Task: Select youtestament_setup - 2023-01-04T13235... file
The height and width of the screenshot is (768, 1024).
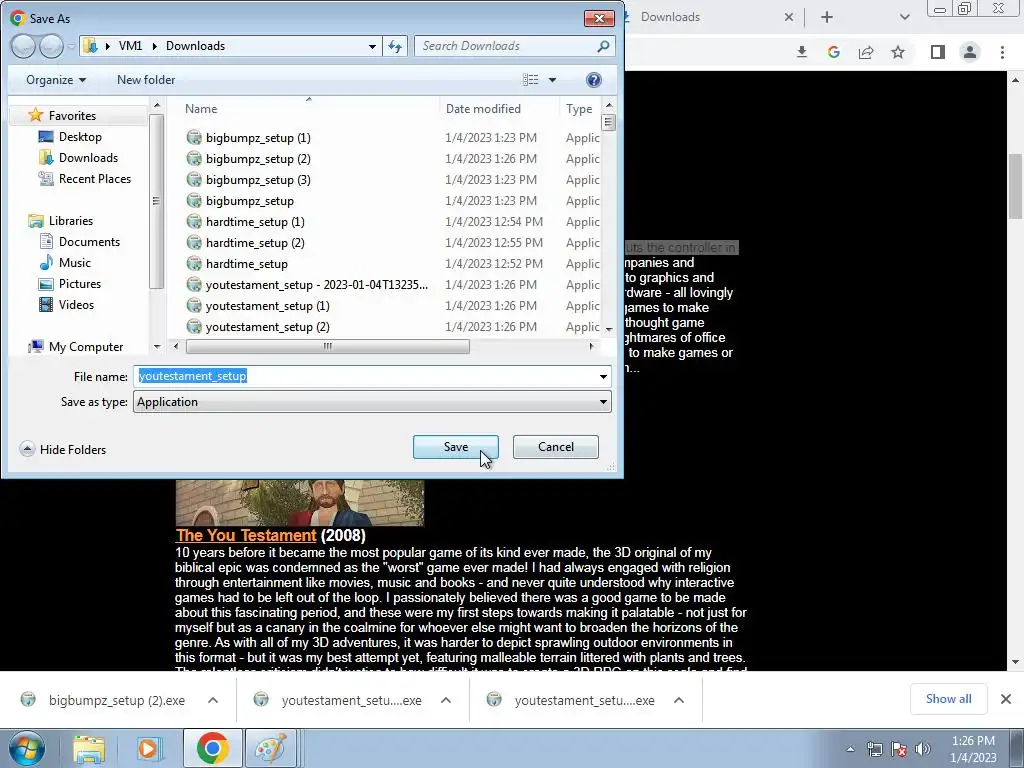Action: pyautogui.click(x=317, y=285)
